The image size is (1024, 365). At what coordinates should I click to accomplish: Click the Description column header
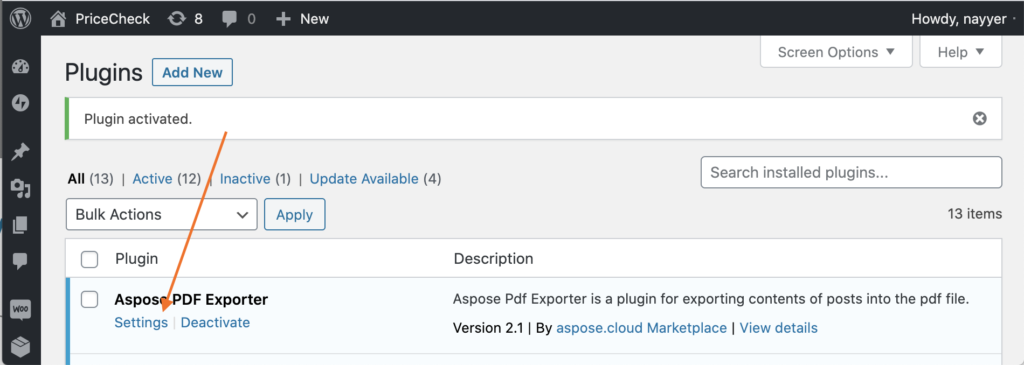[494, 259]
